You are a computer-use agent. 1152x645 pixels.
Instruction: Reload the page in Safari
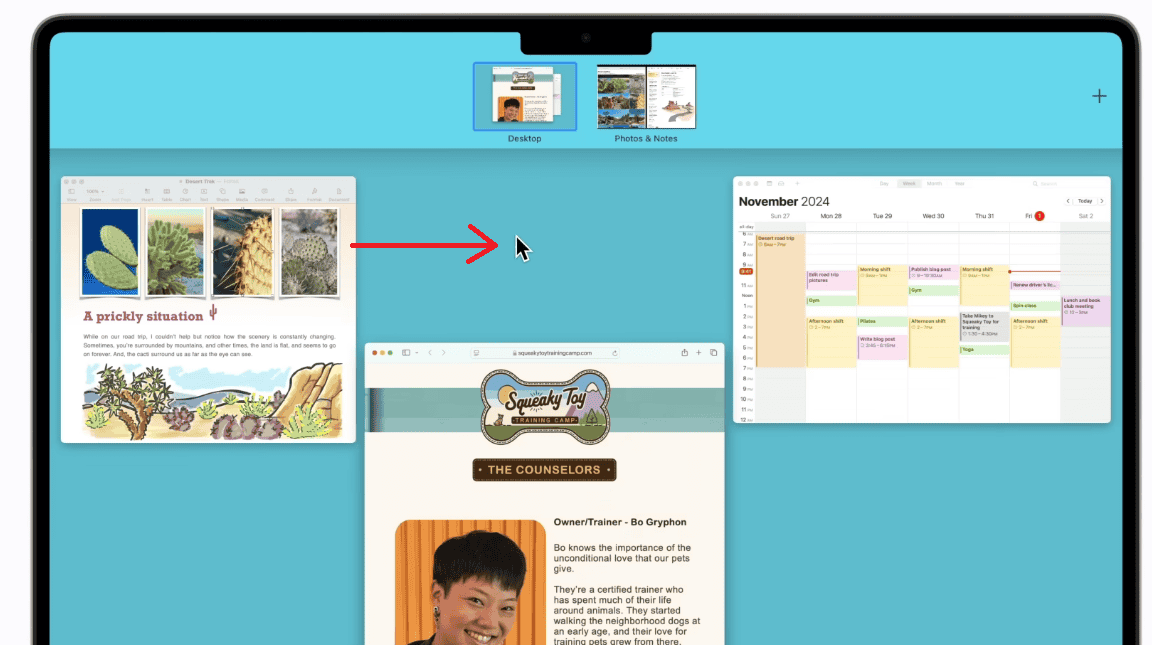614,353
